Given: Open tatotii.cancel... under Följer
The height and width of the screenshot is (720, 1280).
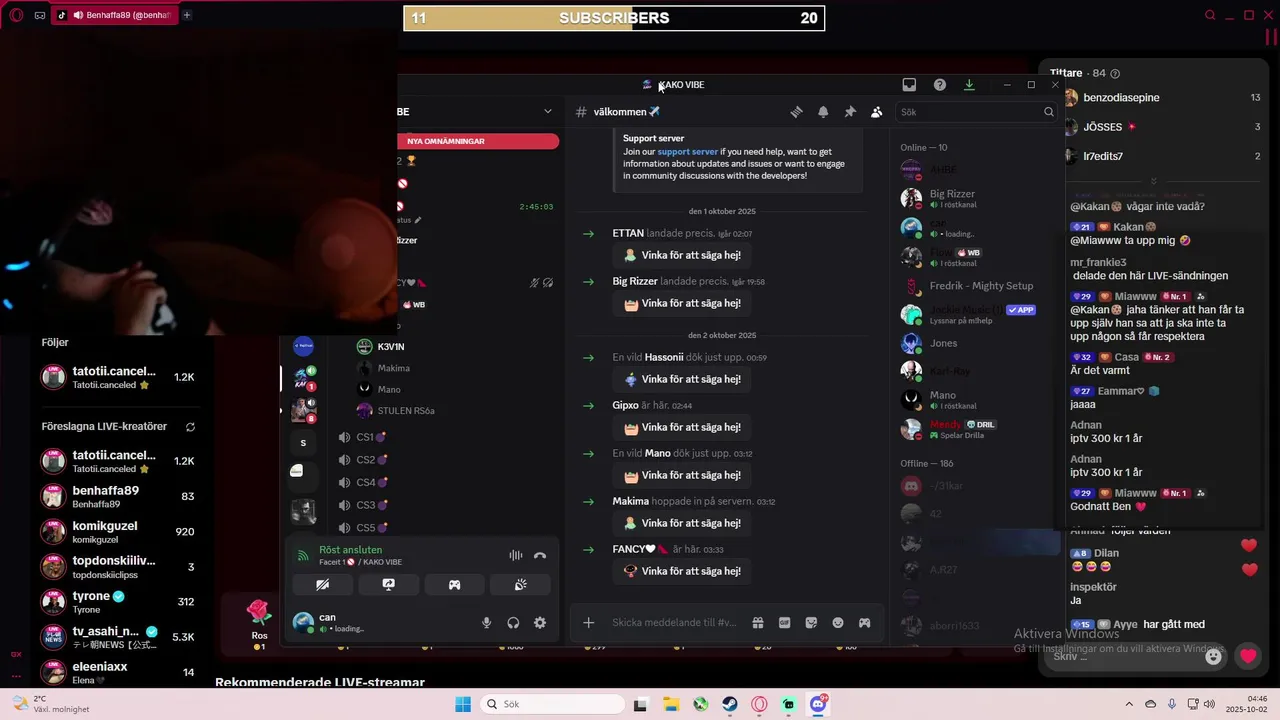Looking at the screenshot, I should click(x=118, y=377).
